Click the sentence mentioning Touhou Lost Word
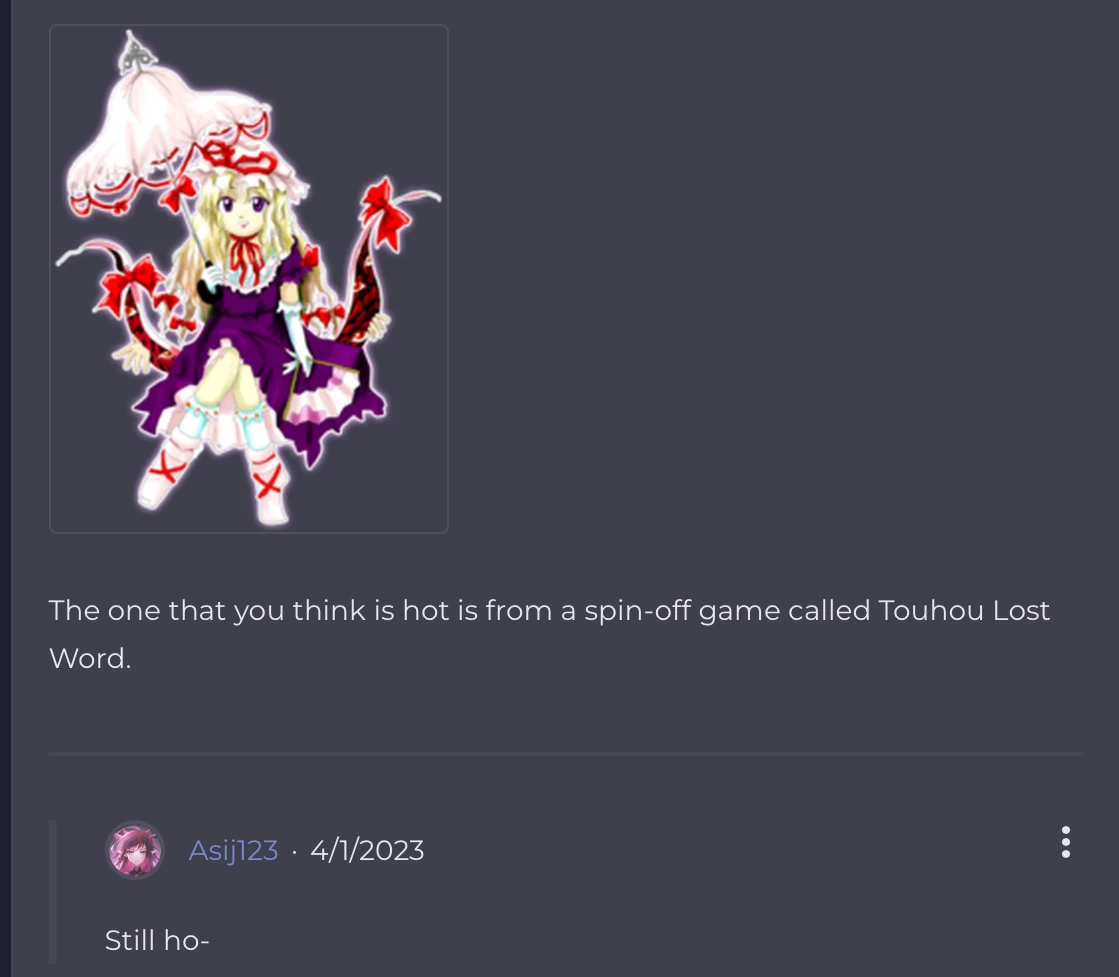The height and width of the screenshot is (977, 1119). pyautogui.click(x=549, y=634)
